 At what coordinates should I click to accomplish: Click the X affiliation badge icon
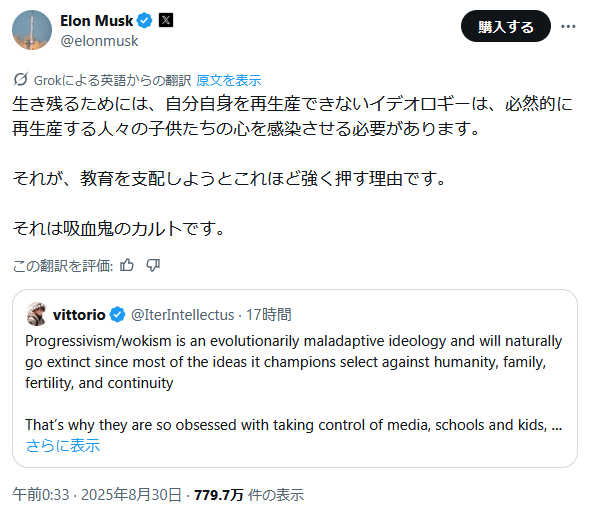(x=166, y=20)
